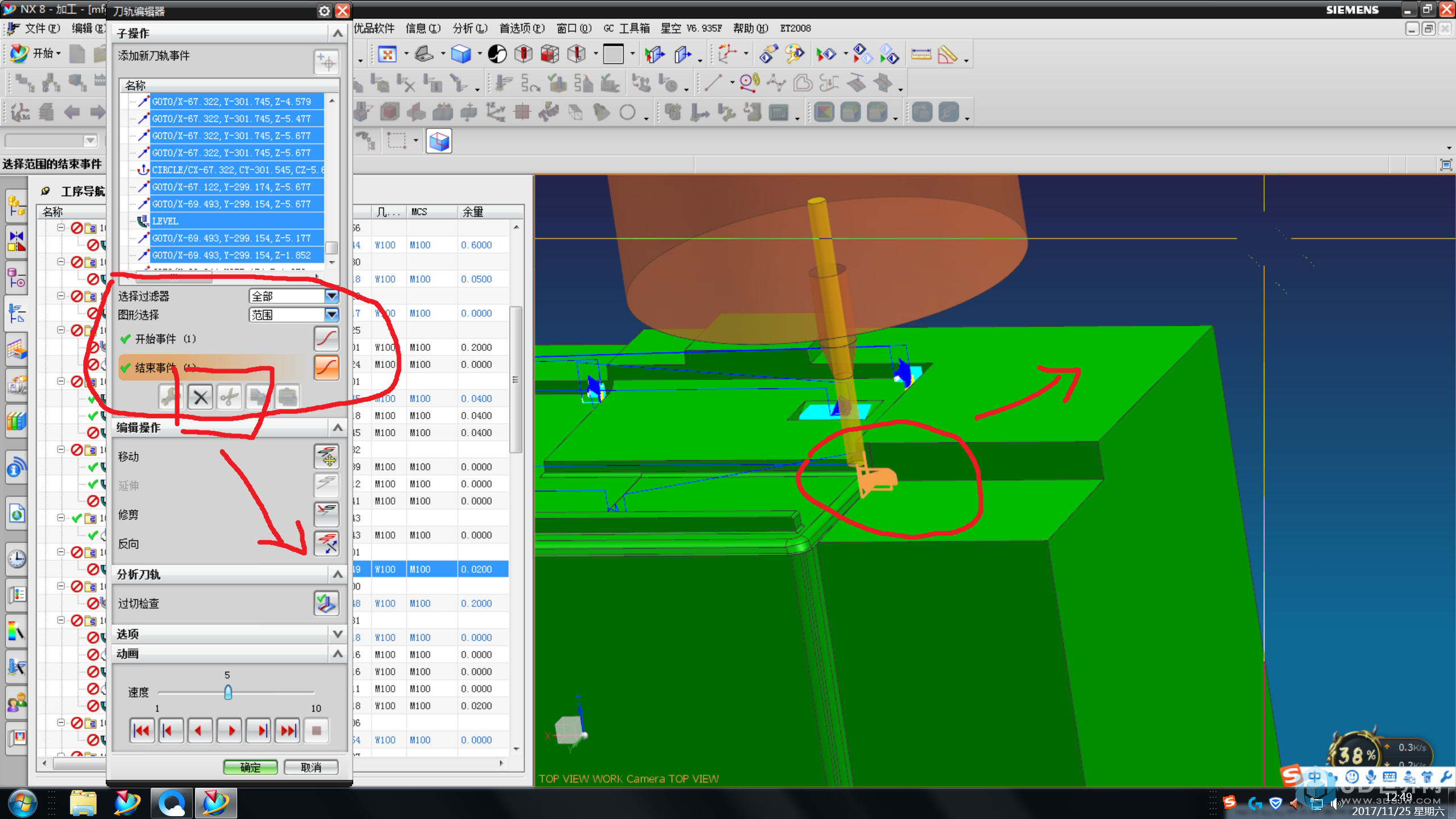Stop the animation playback
Screen dimensions: 1456x819
click(x=317, y=730)
